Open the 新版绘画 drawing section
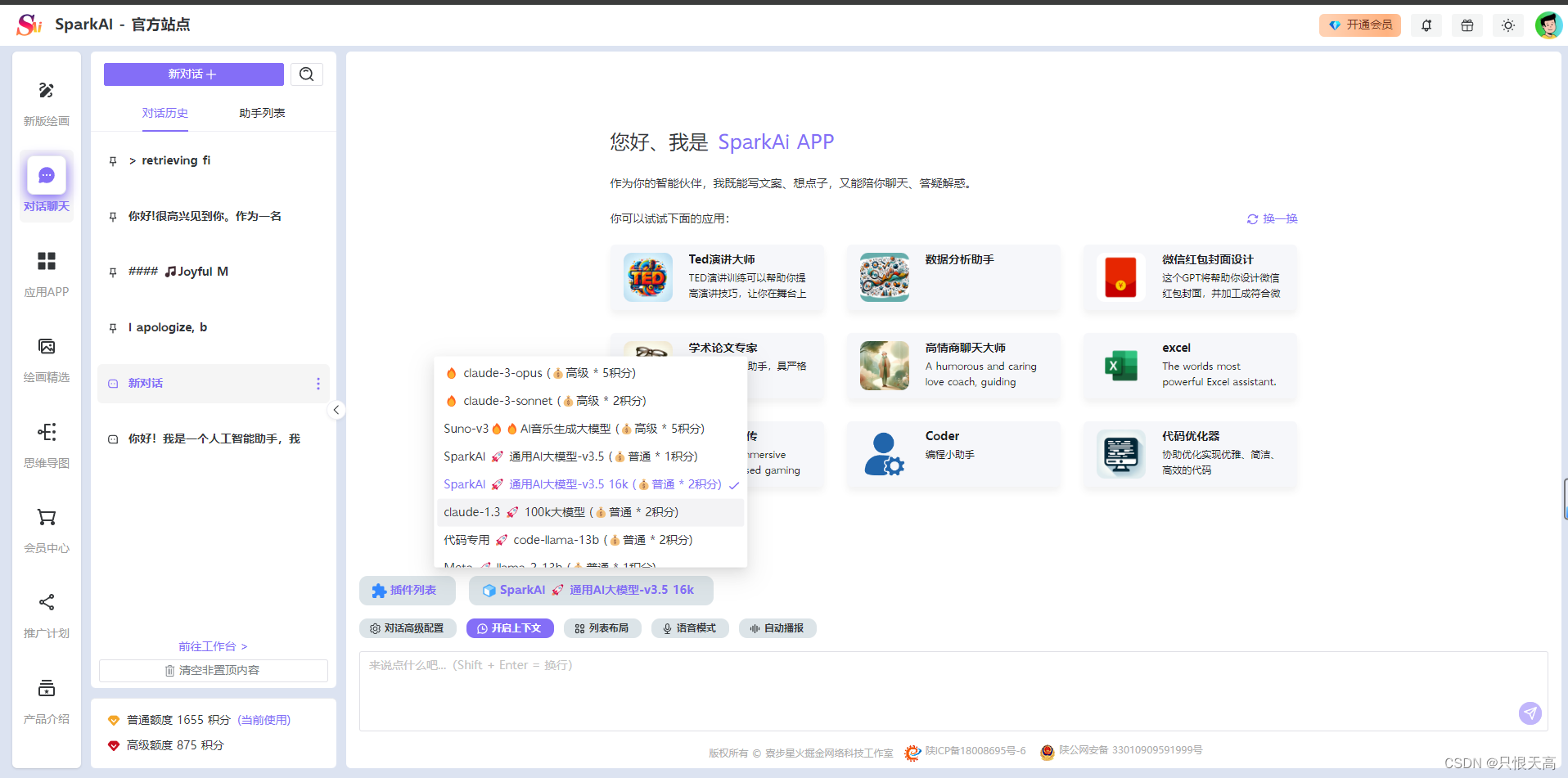Screen dimensions: 1568x778 pos(47,104)
